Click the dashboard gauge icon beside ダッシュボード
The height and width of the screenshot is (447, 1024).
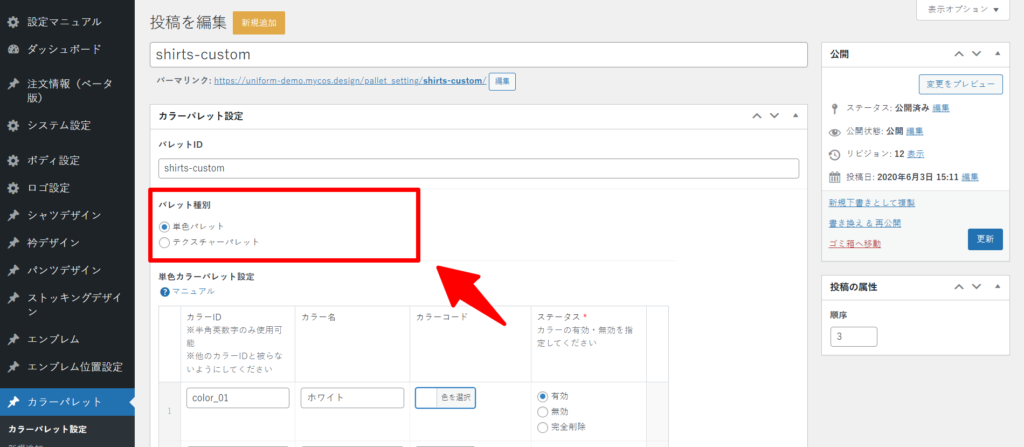point(13,50)
